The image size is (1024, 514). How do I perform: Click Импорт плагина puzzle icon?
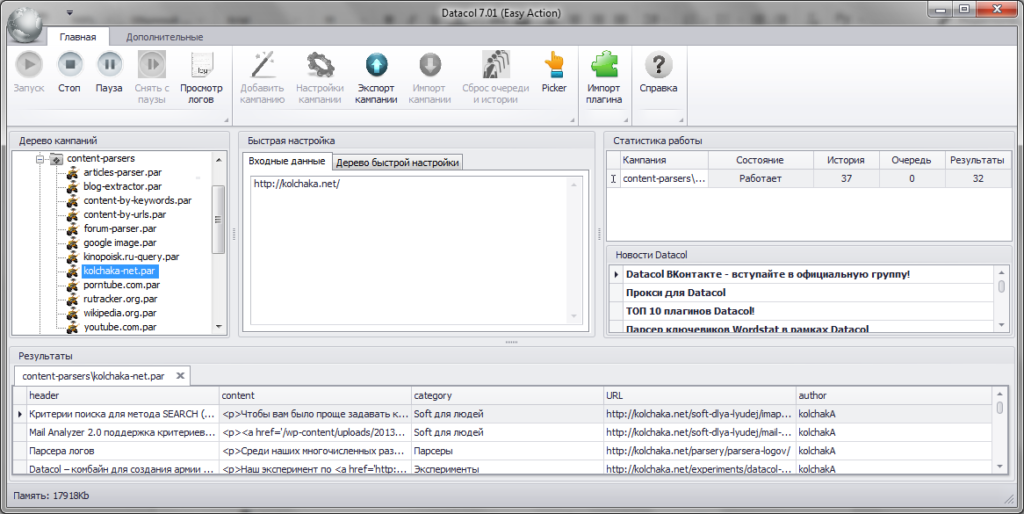(x=603, y=77)
